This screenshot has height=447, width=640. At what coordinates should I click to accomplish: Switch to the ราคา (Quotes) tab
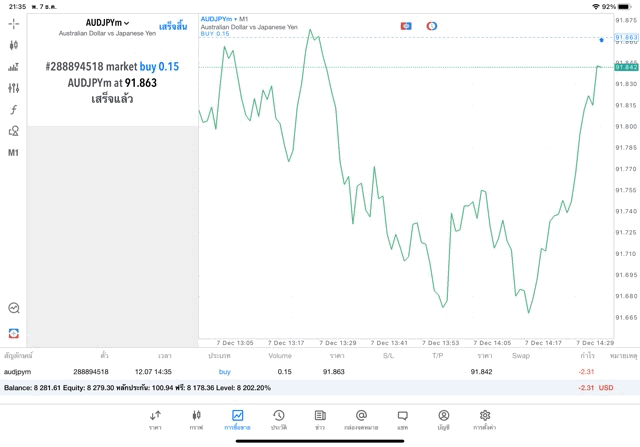pos(155,420)
